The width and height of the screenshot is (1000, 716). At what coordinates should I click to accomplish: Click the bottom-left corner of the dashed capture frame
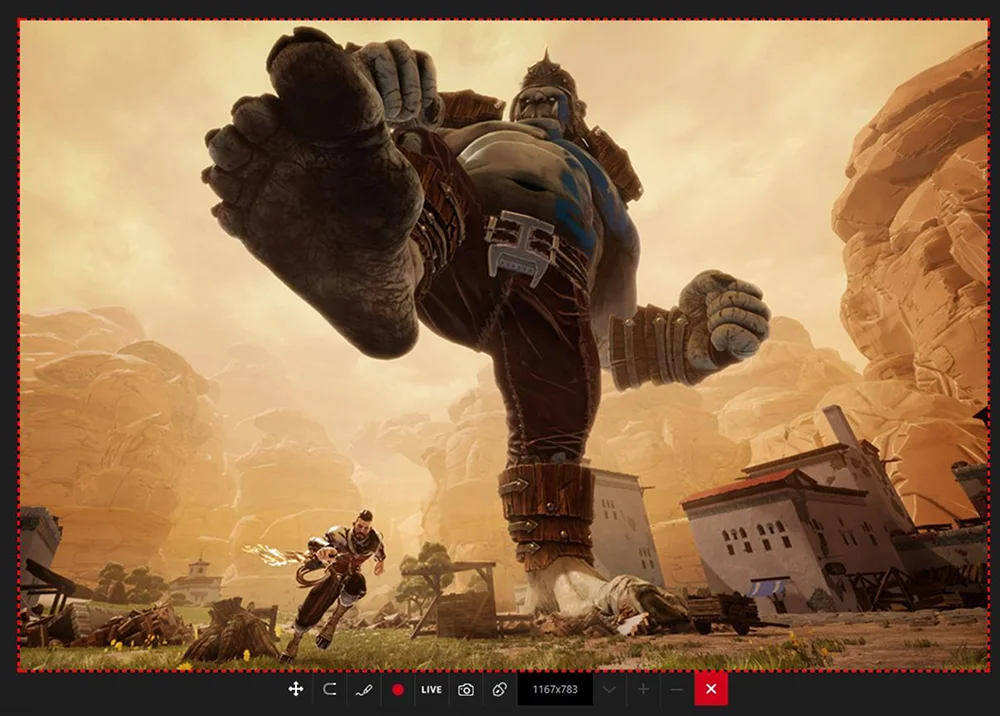[x=19, y=670]
